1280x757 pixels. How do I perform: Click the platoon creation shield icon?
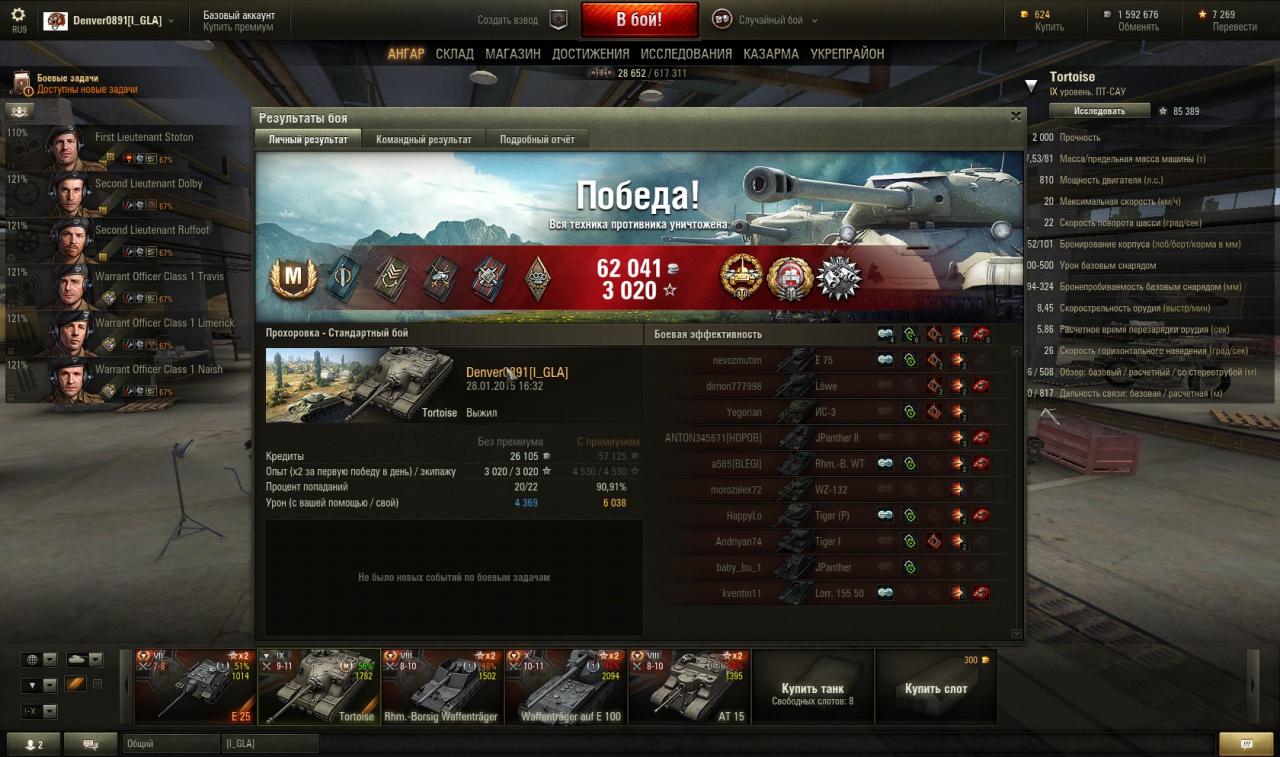559,19
